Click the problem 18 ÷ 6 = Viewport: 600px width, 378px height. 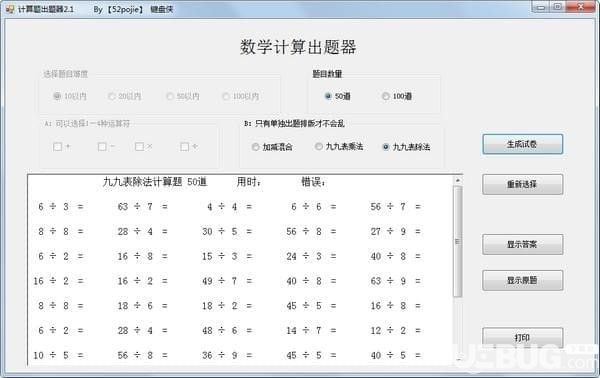click(142, 306)
